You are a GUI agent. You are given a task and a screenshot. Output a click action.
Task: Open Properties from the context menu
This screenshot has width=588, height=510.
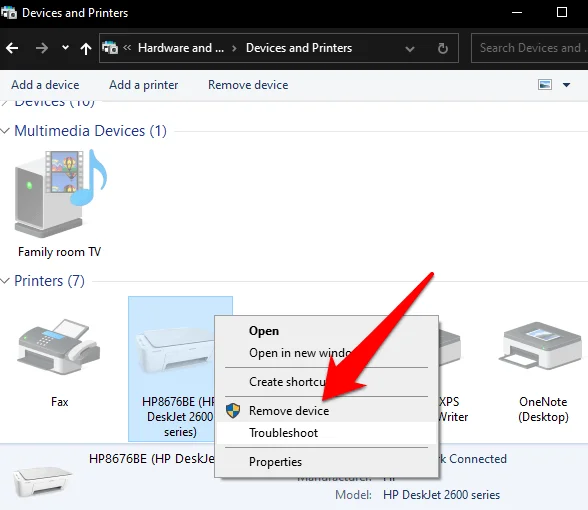(326, 462)
